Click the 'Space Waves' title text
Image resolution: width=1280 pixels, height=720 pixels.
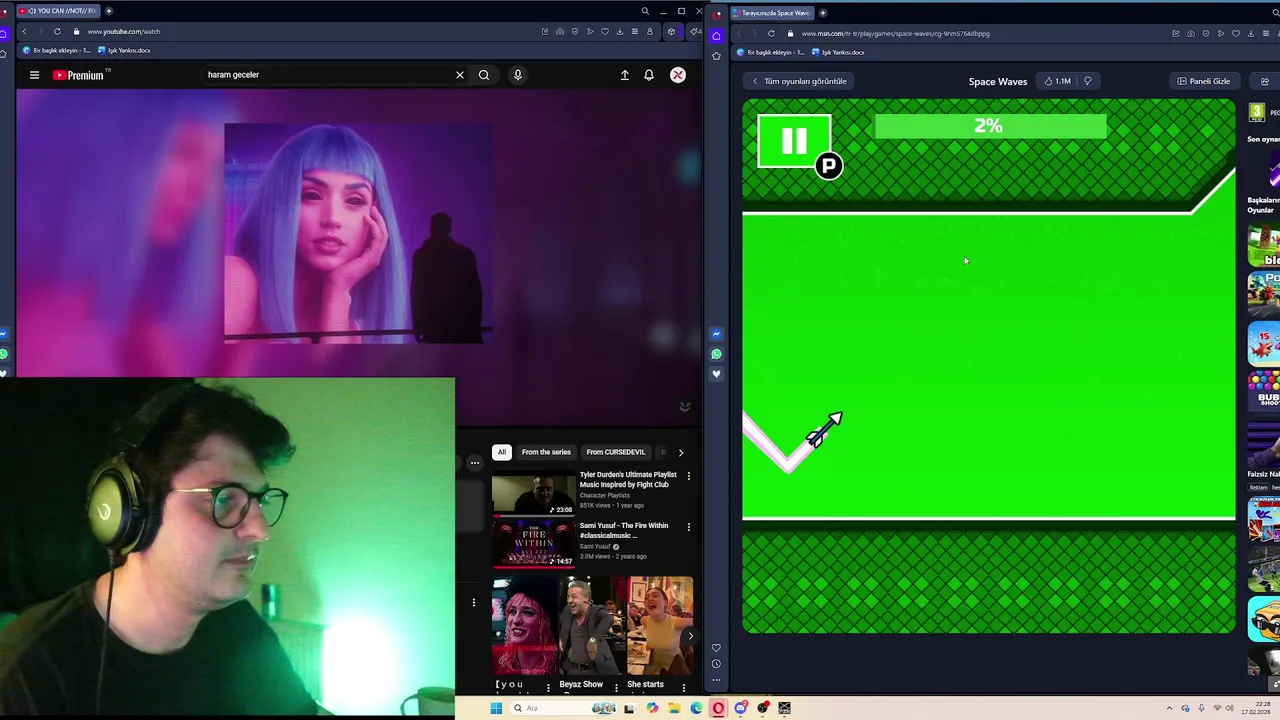pos(998,81)
